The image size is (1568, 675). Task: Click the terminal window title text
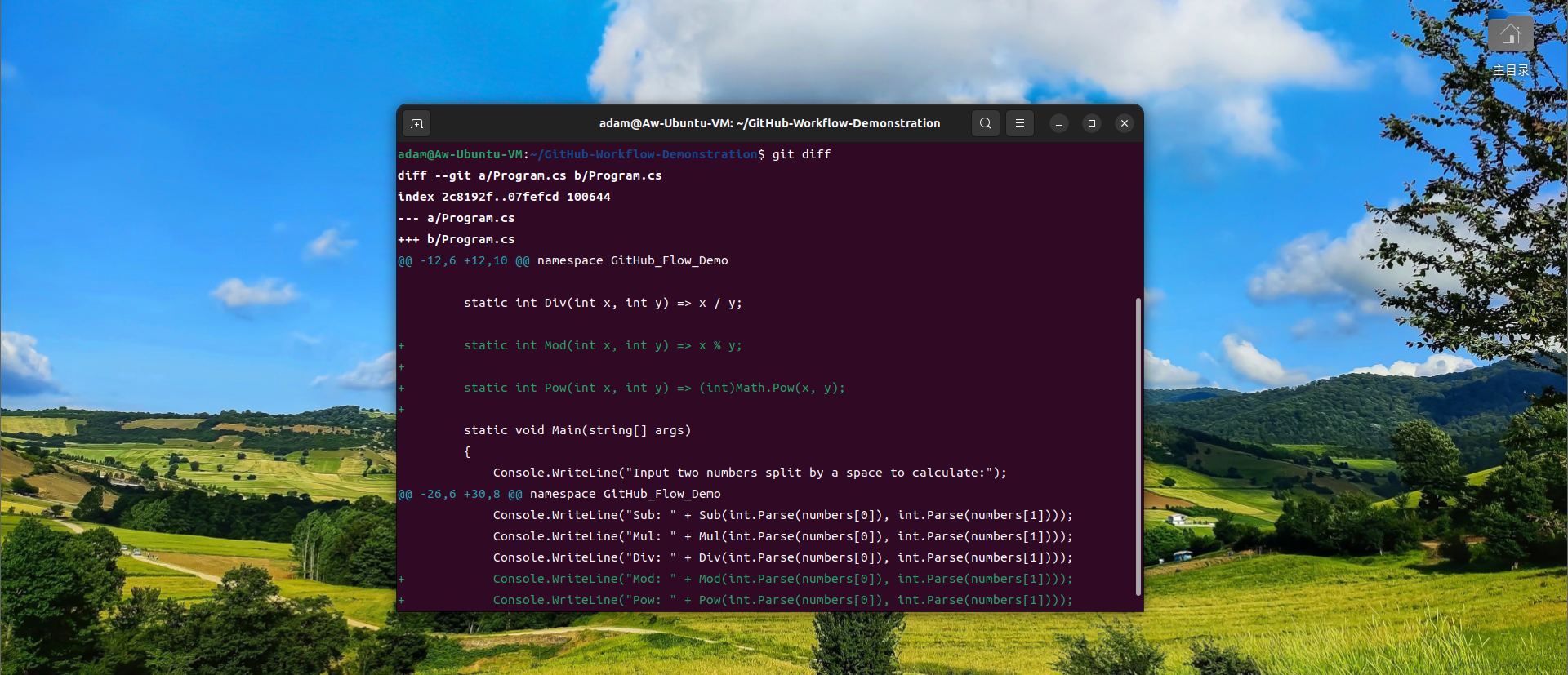pyautogui.click(x=769, y=123)
